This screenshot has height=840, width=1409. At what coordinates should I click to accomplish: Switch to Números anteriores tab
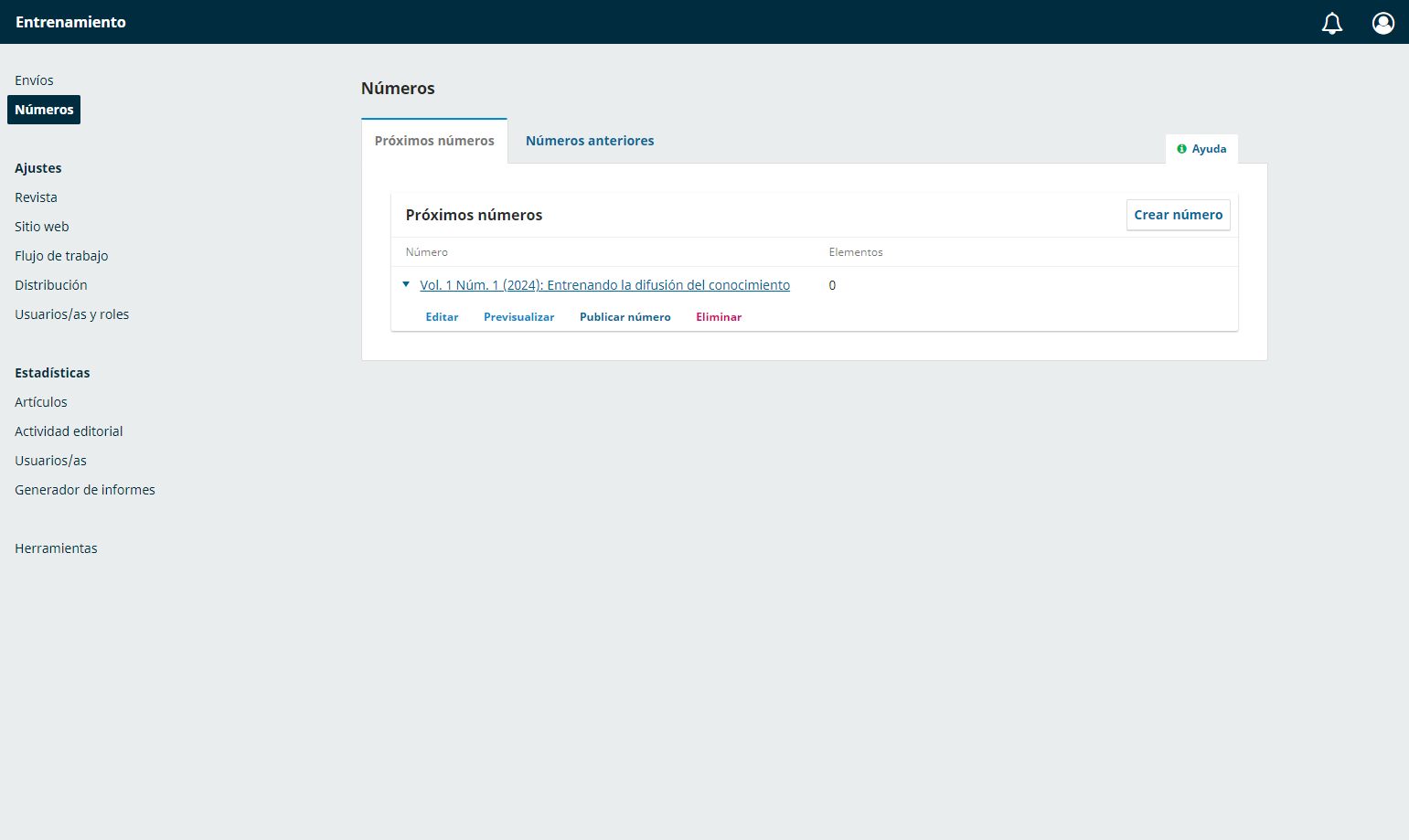(x=590, y=141)
